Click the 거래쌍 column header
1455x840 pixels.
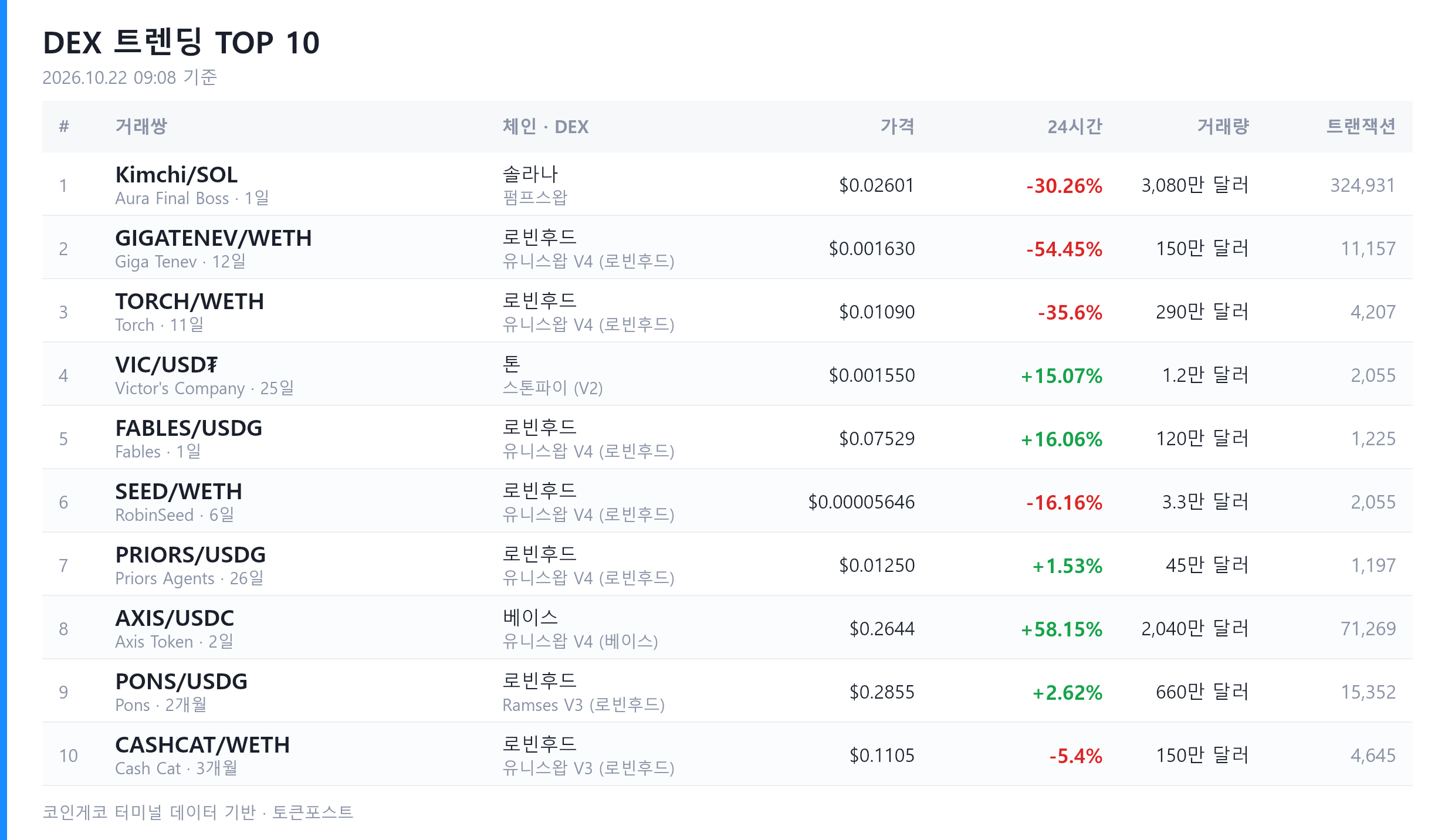pyautogui.click(x=141, y=126)
